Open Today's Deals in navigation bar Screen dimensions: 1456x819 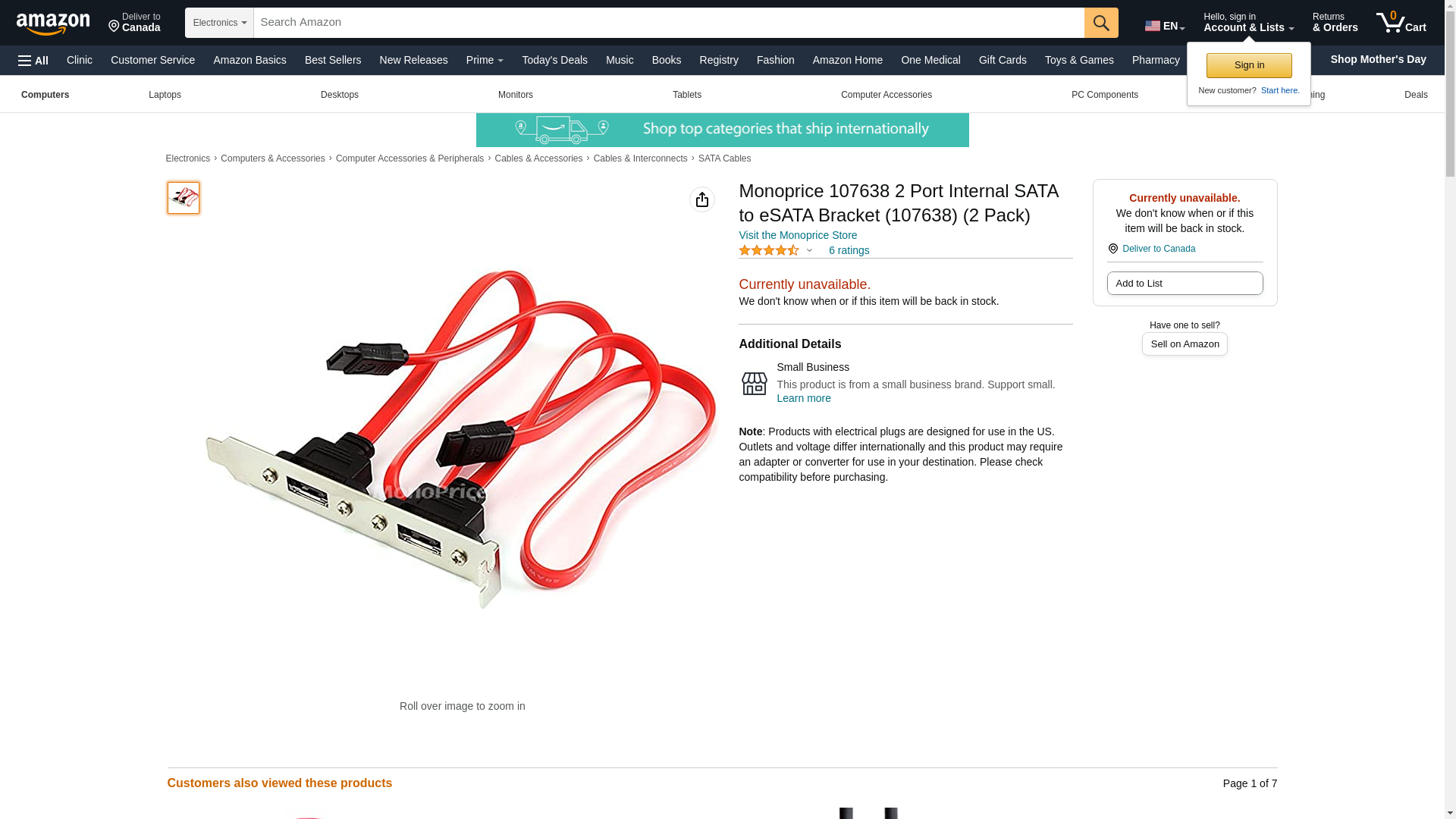click(554, 60)
